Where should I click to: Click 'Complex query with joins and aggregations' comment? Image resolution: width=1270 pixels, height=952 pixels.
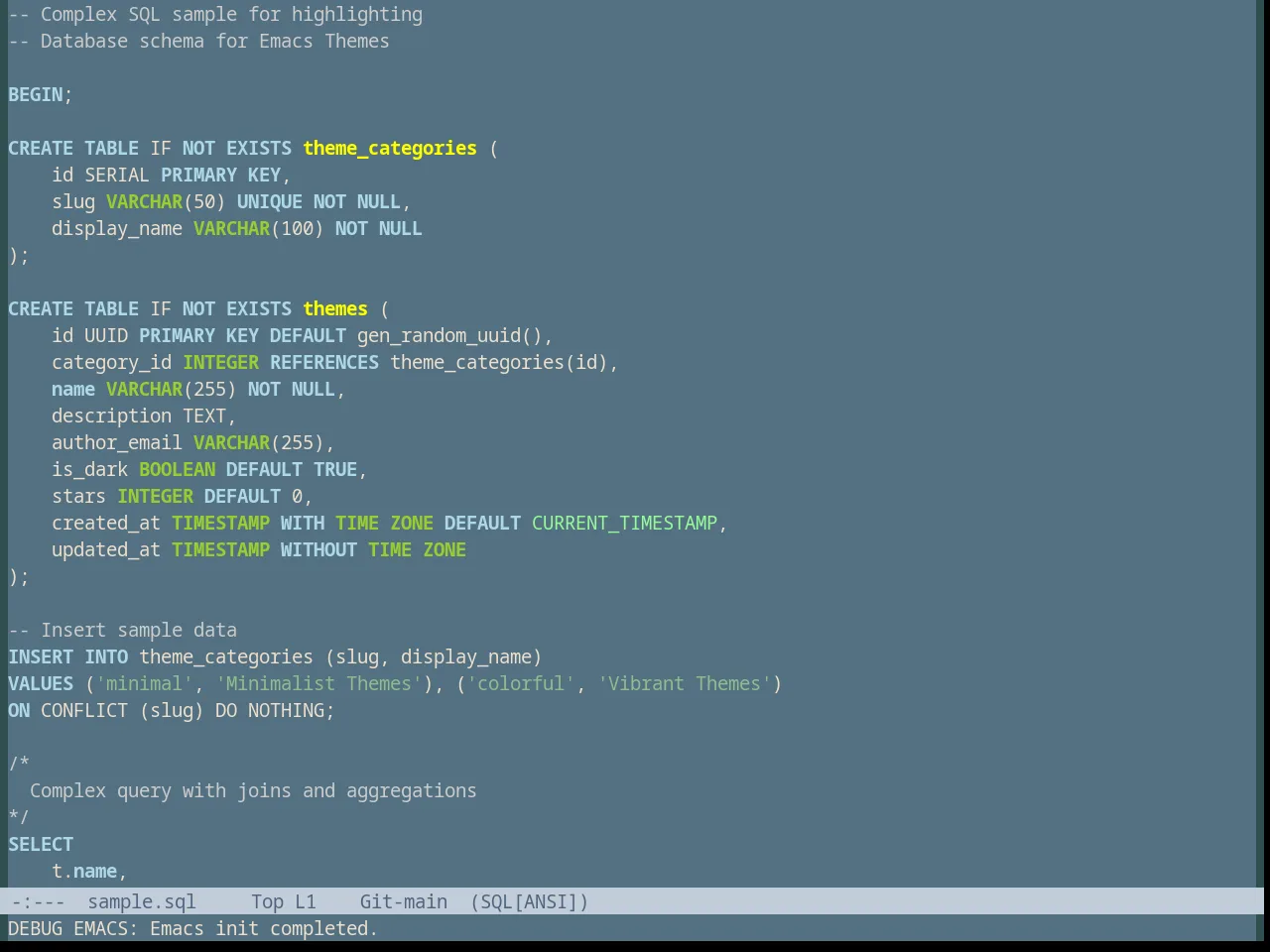click(x=253, y=791)
